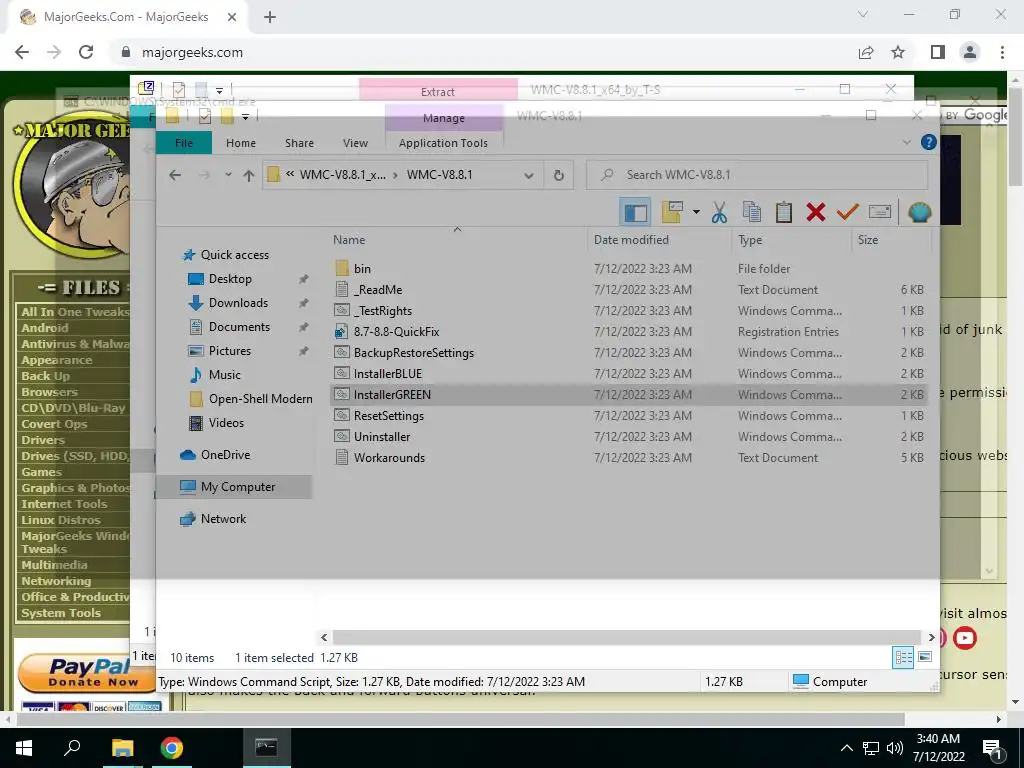1024x768 pixels.
Task: Switch to large thumbnails view icon
Action: (x=925, y=657)
